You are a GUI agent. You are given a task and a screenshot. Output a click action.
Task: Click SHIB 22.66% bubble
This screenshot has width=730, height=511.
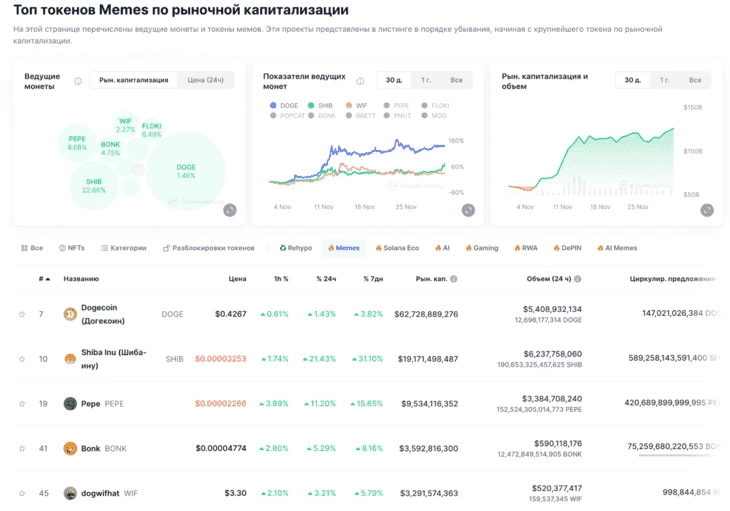[x=94, y=186]
